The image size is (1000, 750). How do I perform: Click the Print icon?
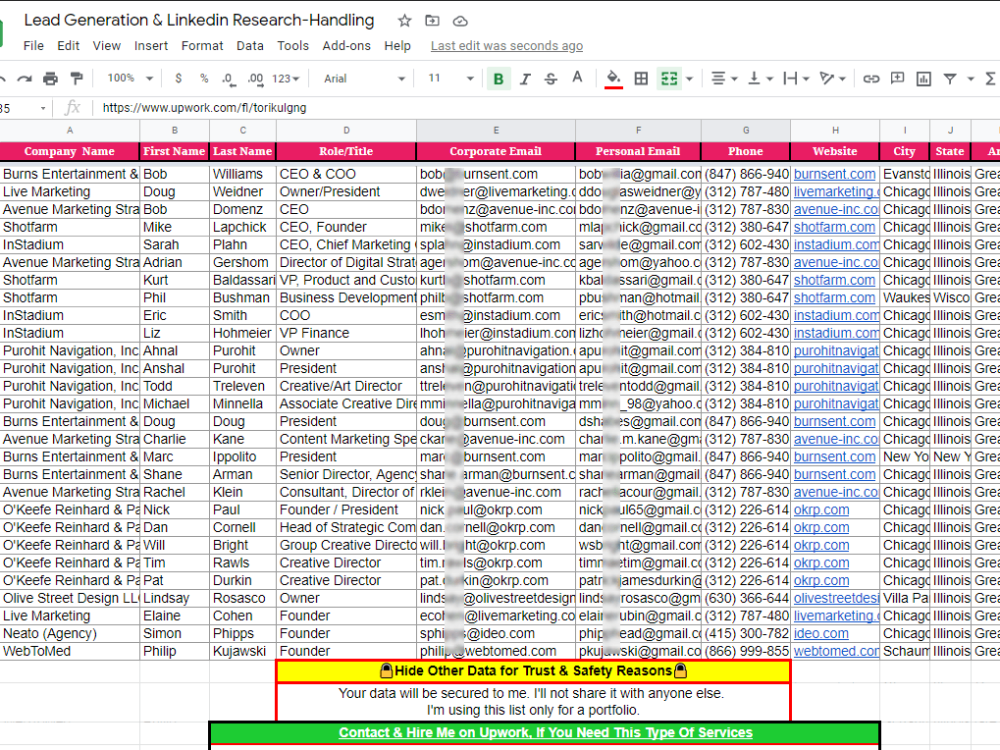pos(48,77)
